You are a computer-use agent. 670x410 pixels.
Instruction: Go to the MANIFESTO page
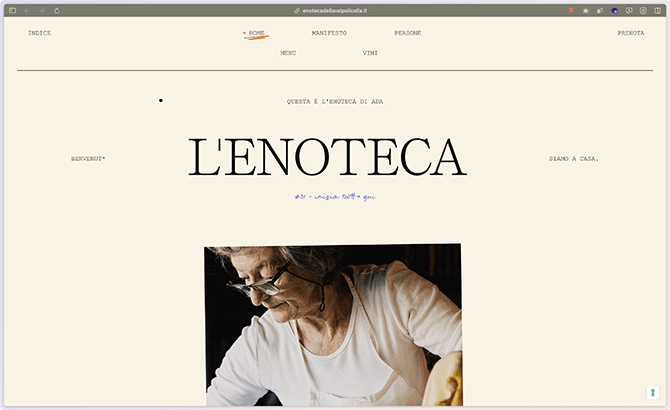tap(329, 33)
